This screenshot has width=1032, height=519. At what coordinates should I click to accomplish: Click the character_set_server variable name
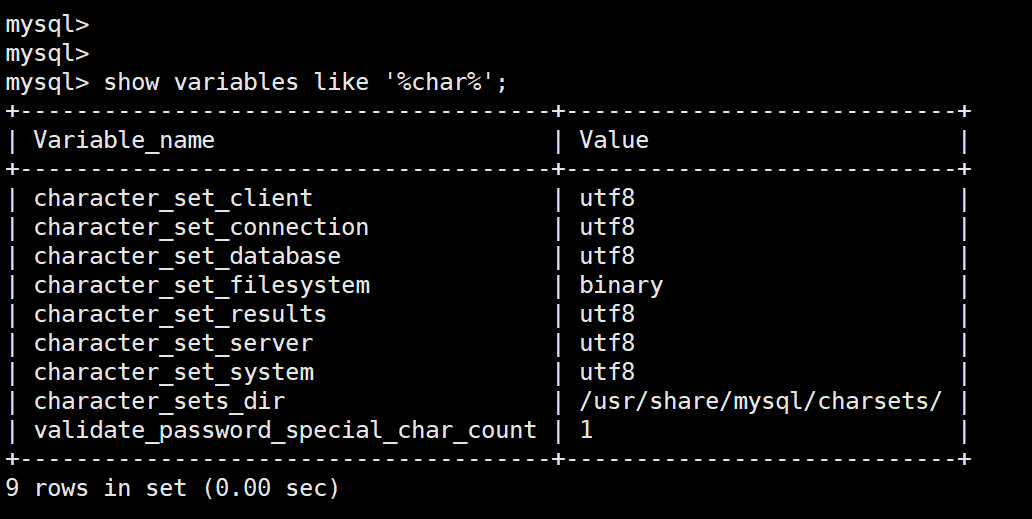click(173, 343)
